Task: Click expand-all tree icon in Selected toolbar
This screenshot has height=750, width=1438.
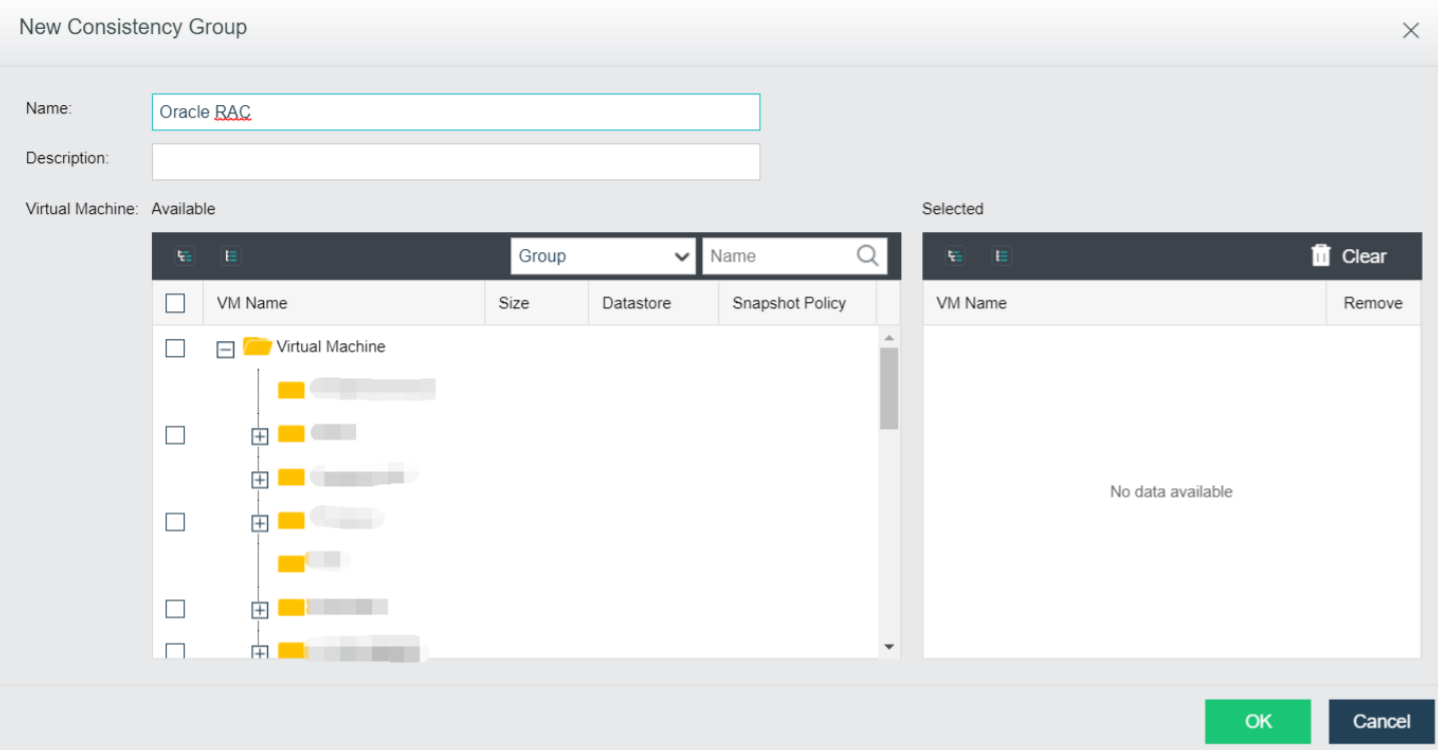Action: click(x=955, y=256)
